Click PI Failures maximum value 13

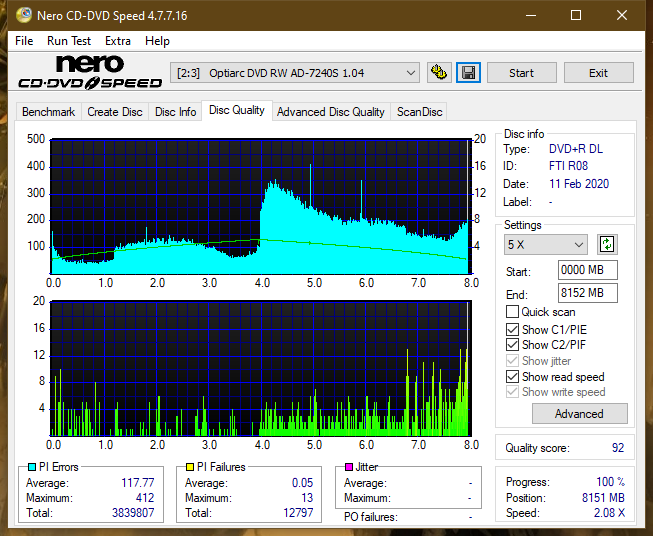(x=307, y=498)
